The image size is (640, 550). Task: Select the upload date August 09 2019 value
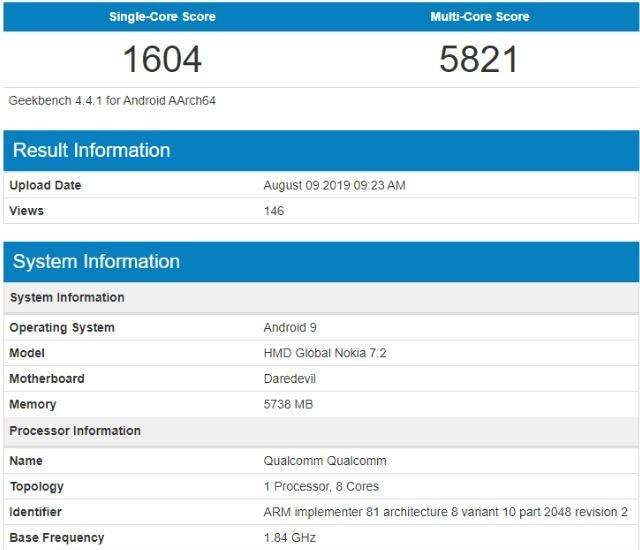pos(334,185)
